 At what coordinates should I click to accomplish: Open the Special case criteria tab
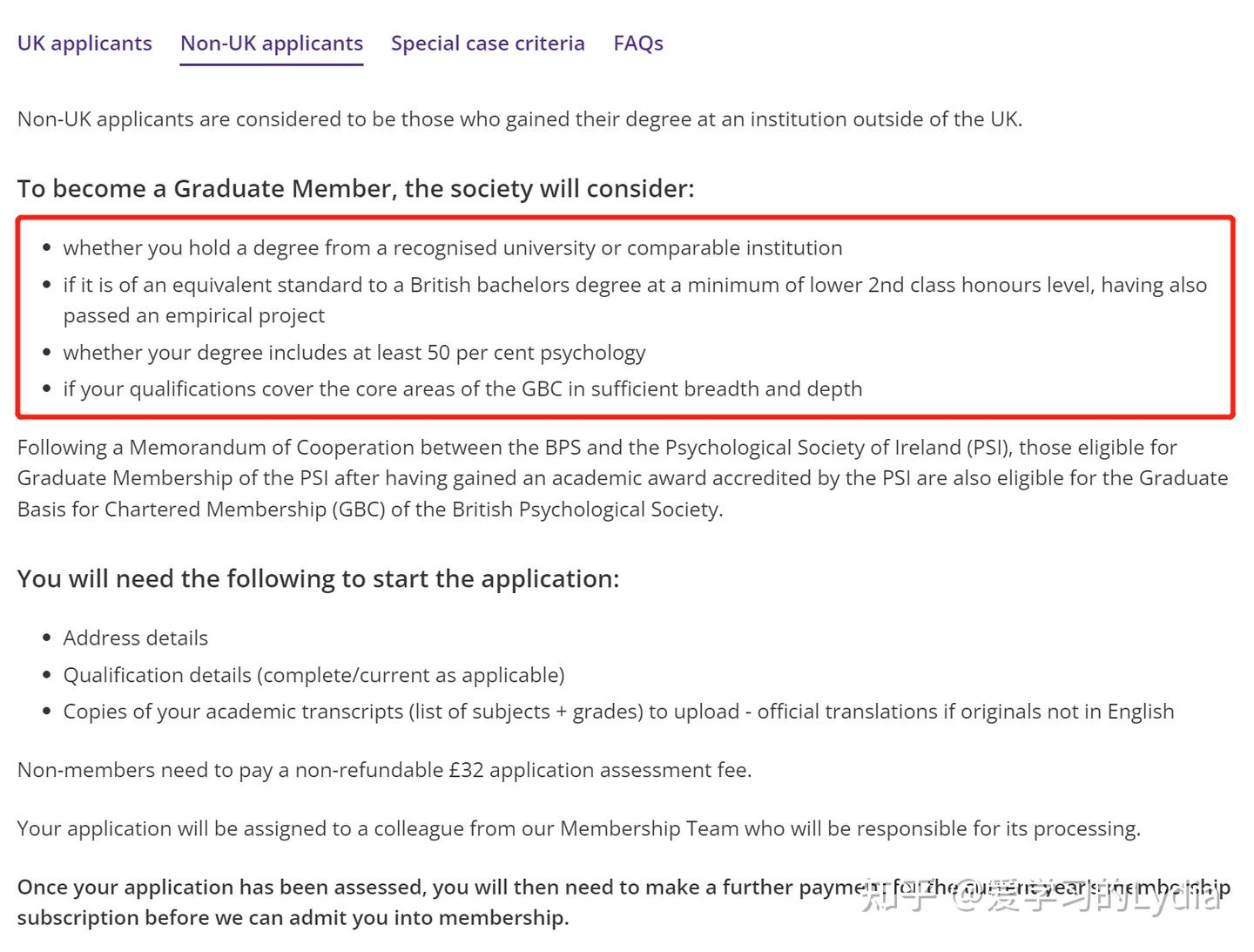[488, 44]
